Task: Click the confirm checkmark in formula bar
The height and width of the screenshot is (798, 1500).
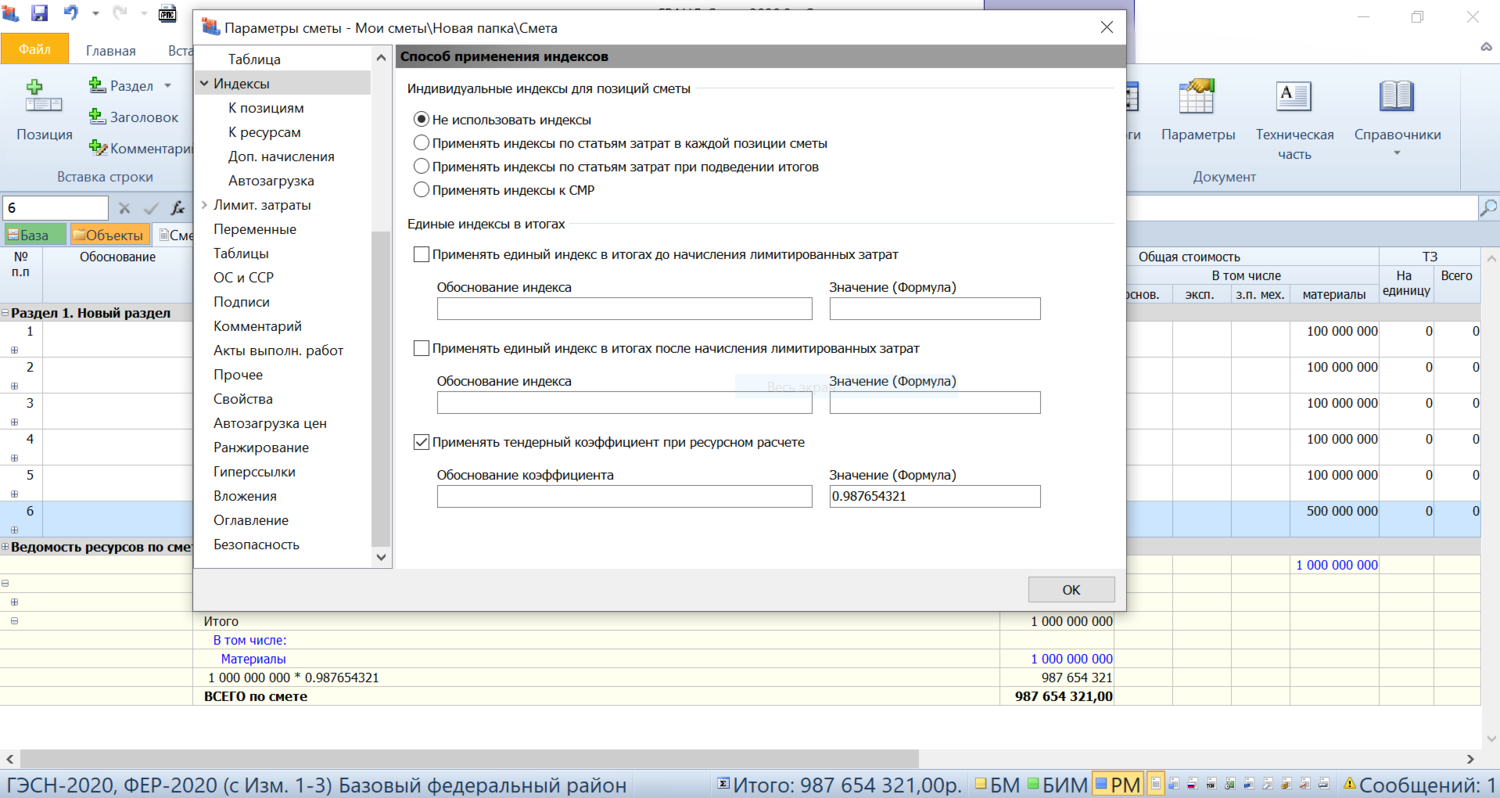Action: [x=151, y=208]
